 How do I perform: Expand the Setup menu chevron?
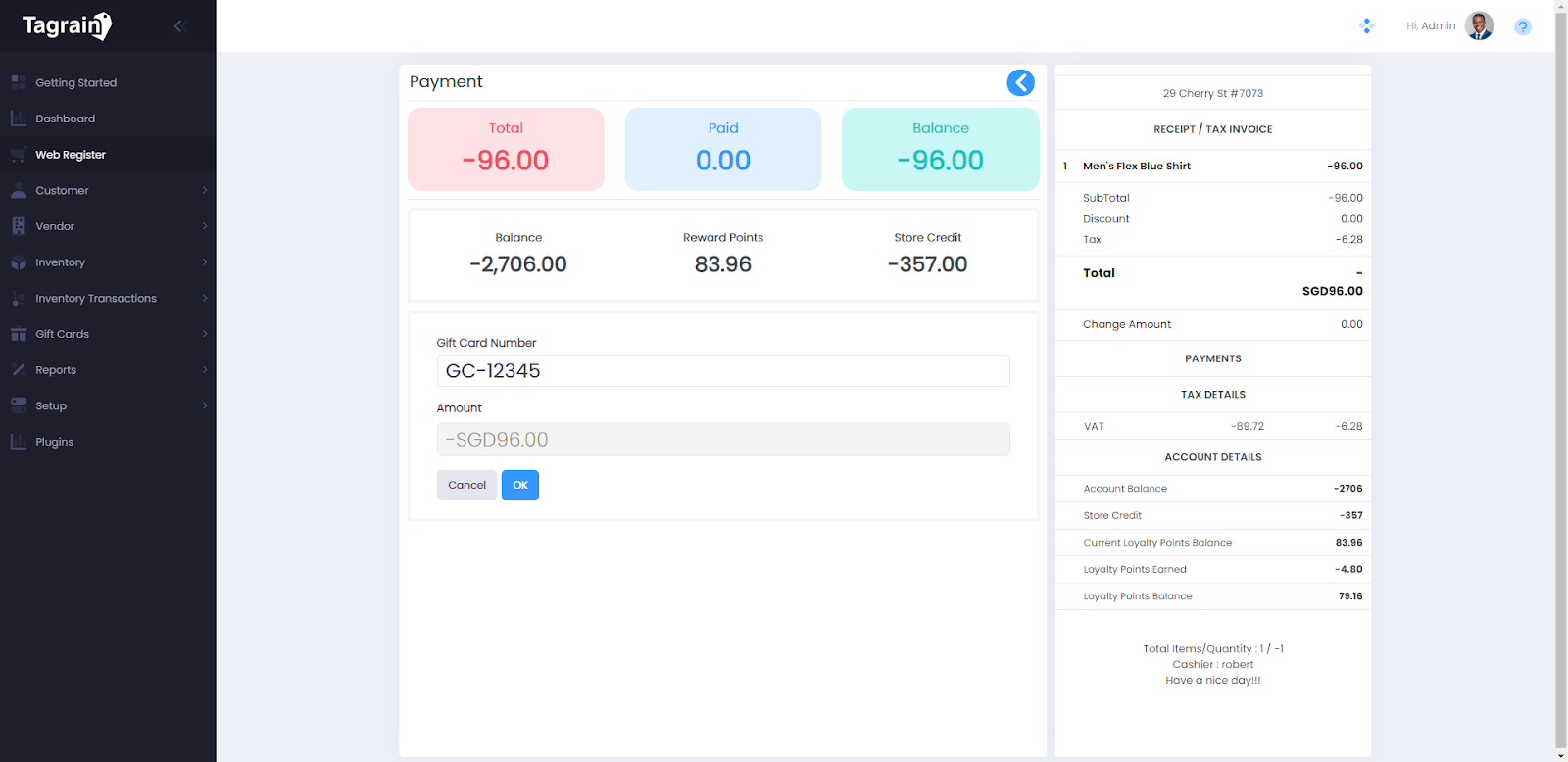205,405
